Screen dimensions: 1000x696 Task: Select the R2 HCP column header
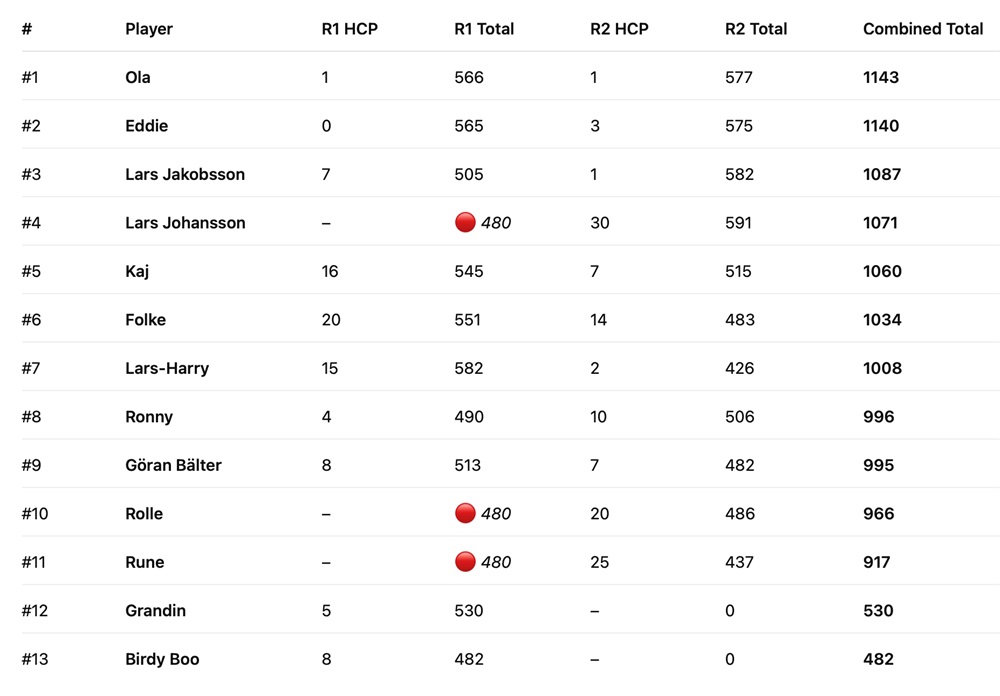point(619,29)
